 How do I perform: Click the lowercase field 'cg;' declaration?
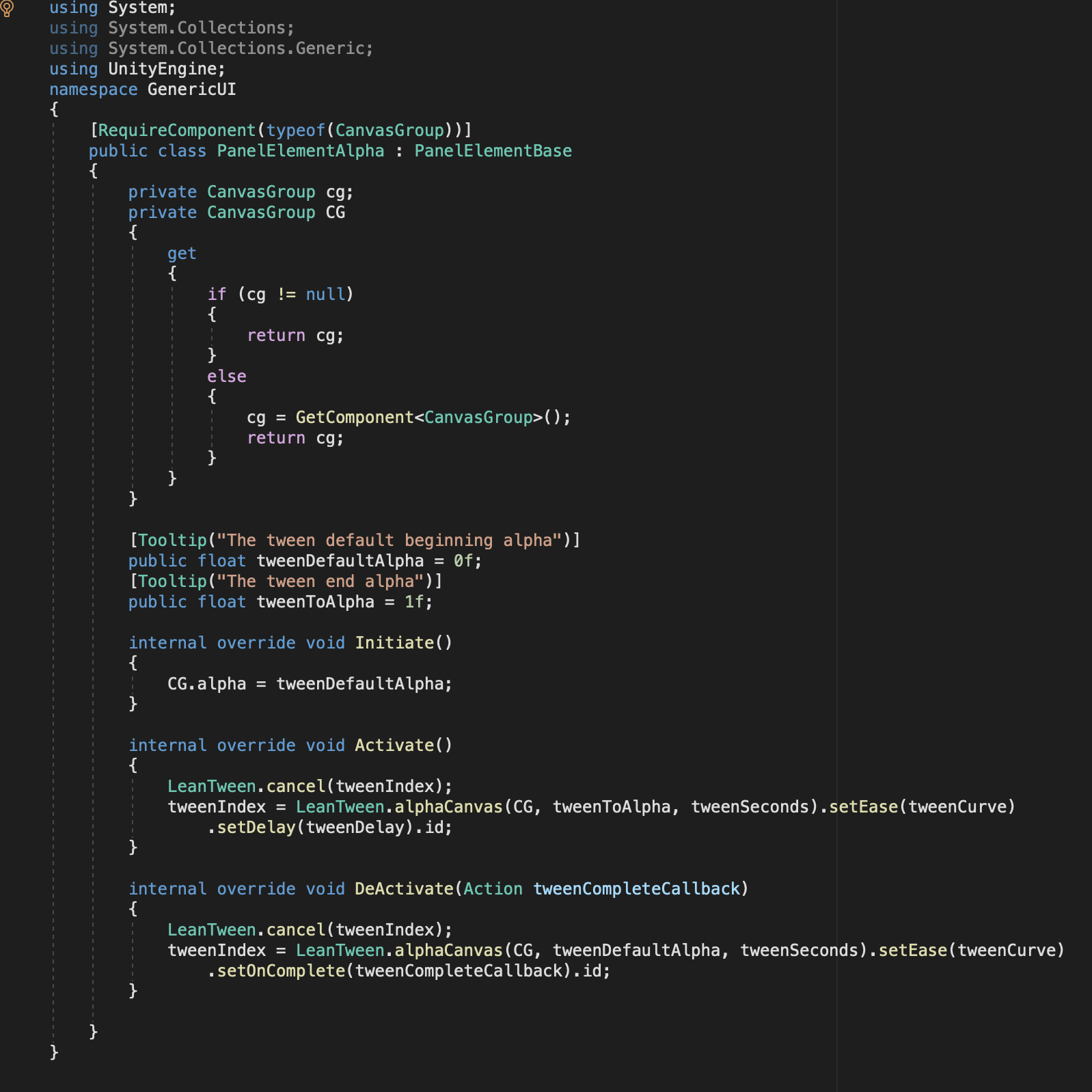coord(340,193)
